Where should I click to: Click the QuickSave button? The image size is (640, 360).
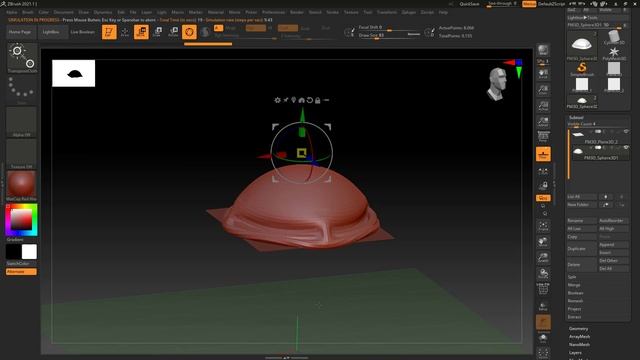[469, 4]
